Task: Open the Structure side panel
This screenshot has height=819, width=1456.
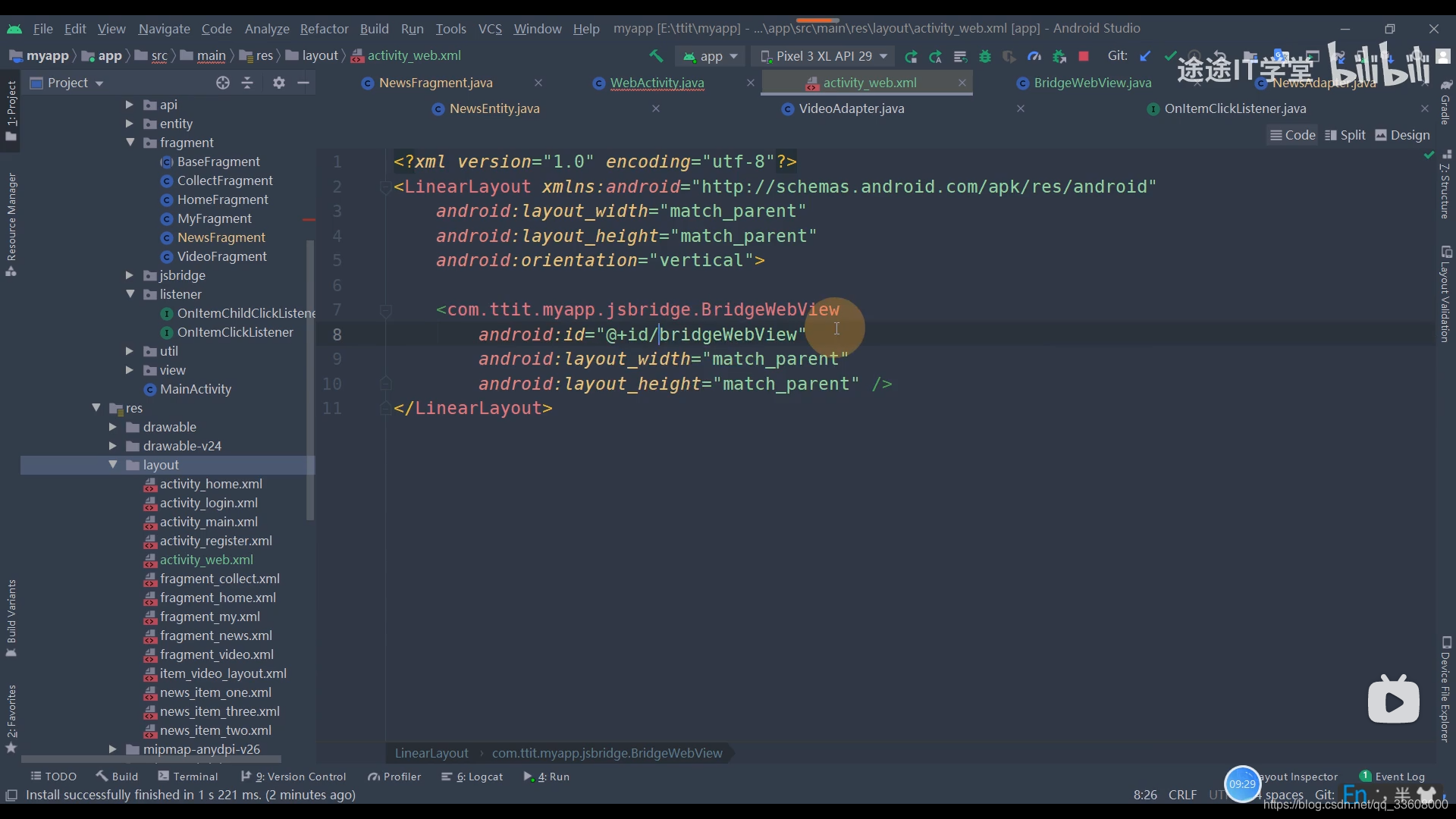Action: 1445,186
